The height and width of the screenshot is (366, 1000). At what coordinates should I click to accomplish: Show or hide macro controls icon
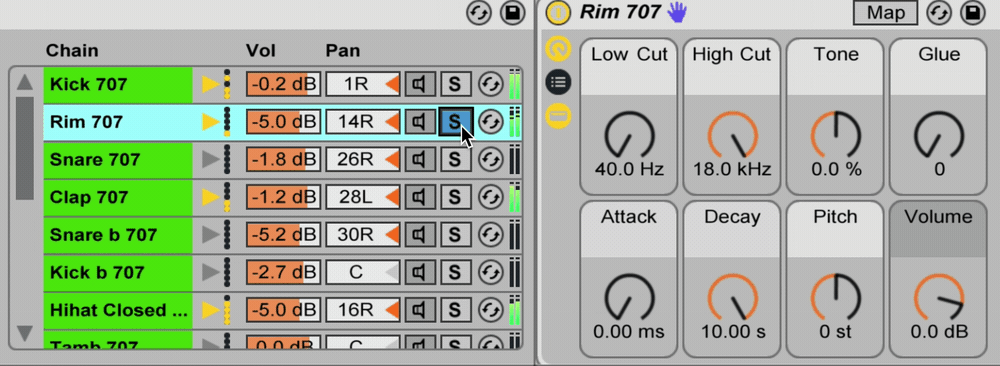tap(559, 48)
